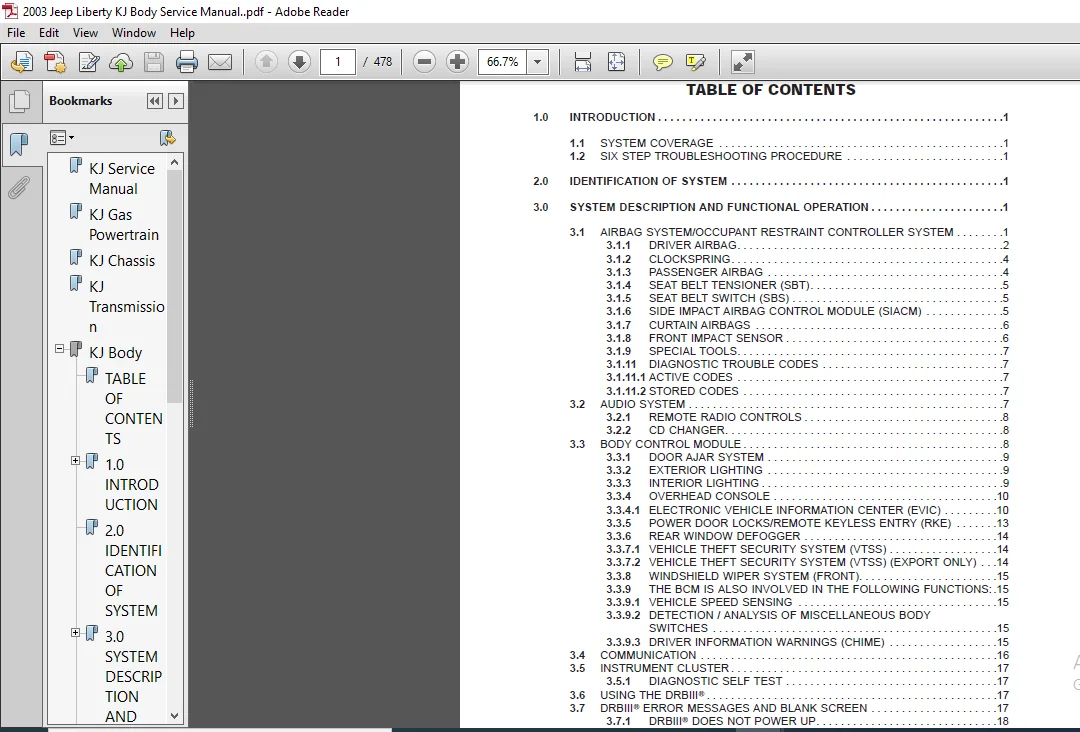Open the 2.0 IDENTIFICATION OF SYSTEM bookmark
1080x732 pixels.
(x=133, y=570)
